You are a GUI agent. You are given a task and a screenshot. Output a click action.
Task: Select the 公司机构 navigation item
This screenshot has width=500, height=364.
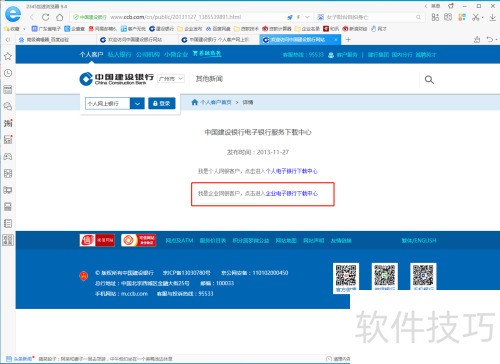[148, 54]
